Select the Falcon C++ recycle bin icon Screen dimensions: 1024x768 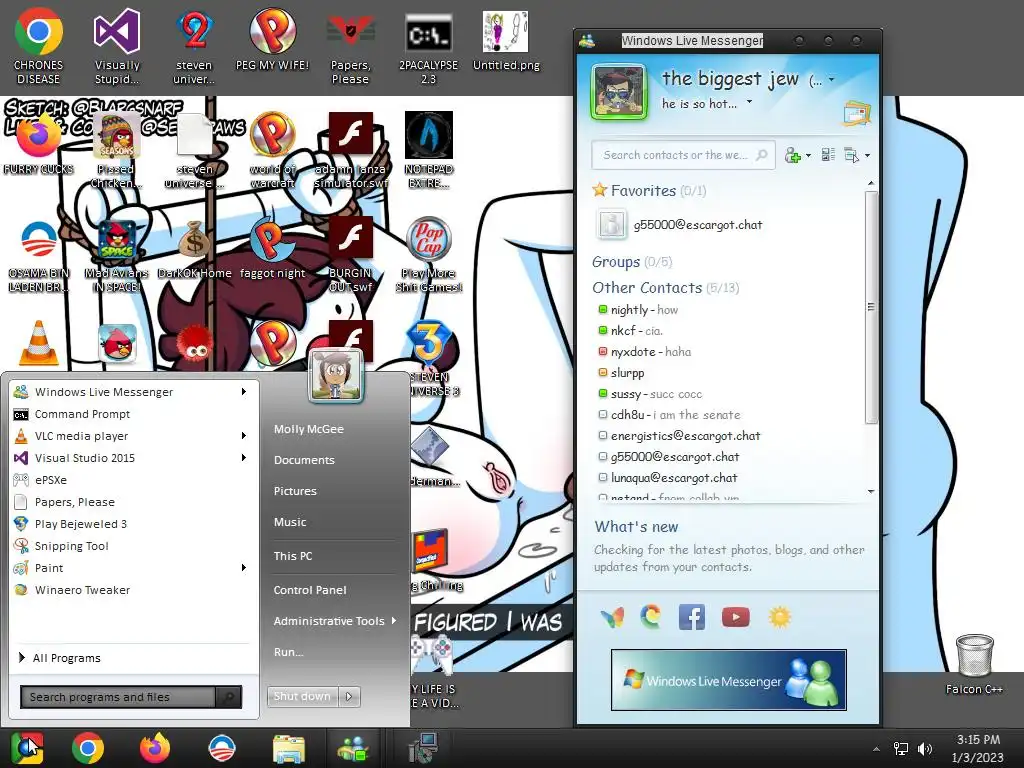point(974,664)
